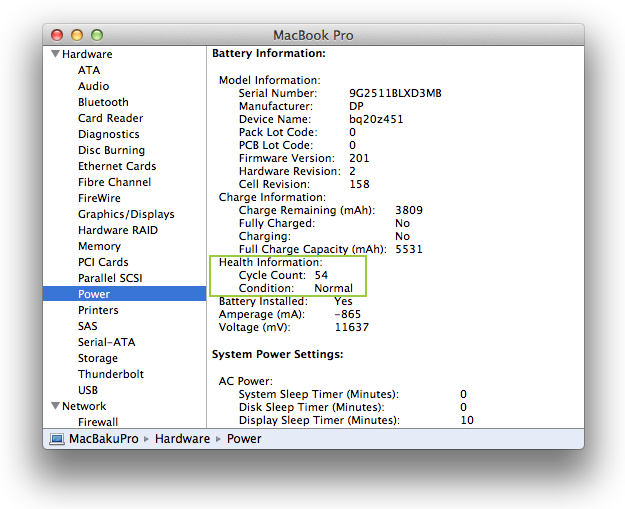Select USB in the sidebar
625x509 pixels.
tap(88, 390)
